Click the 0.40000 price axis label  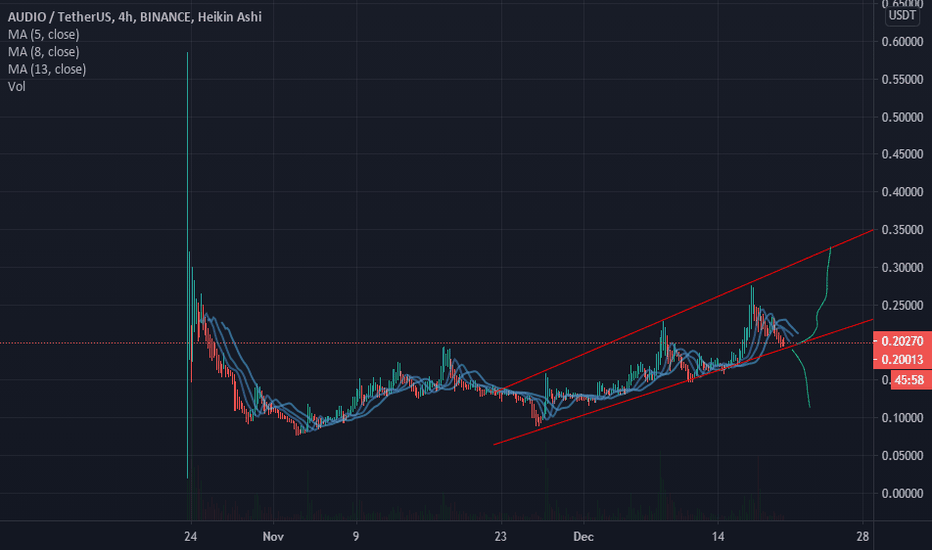click(902, 191)
